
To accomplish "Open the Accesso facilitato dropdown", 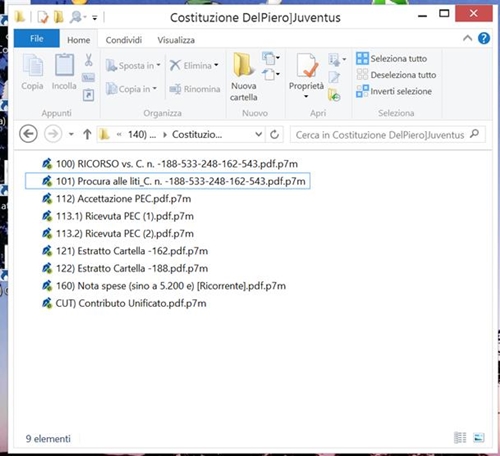I will 271,74.
